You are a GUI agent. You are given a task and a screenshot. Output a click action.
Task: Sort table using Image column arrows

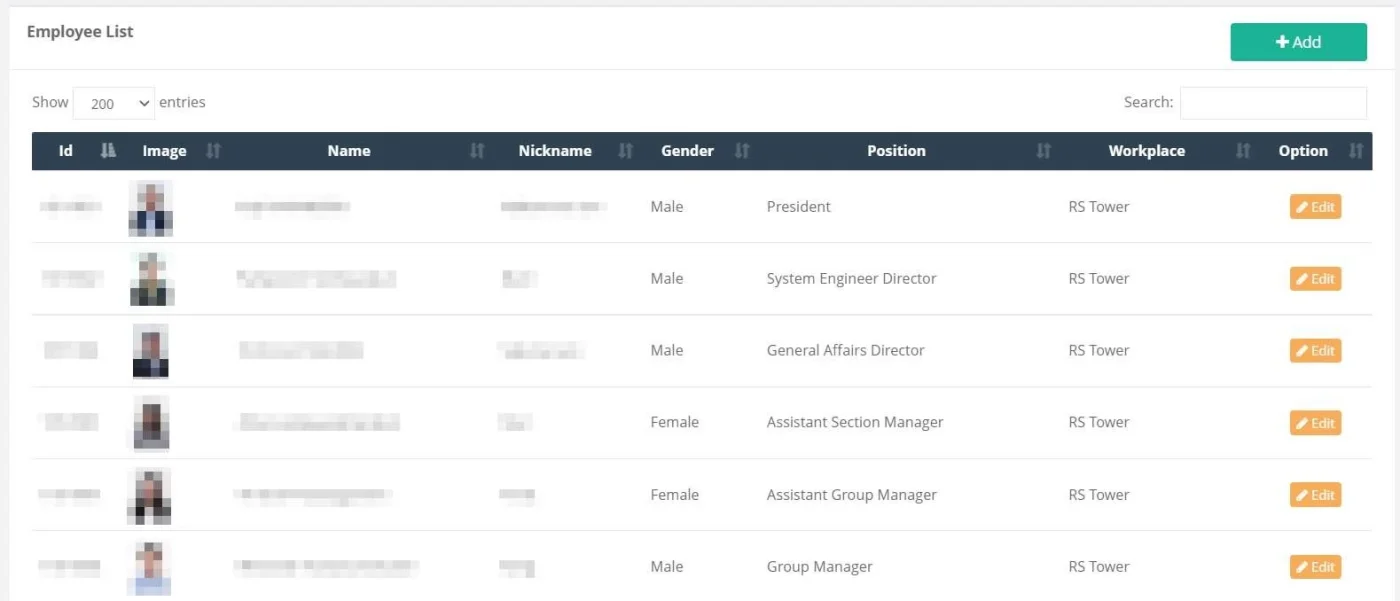pos(213,151)
